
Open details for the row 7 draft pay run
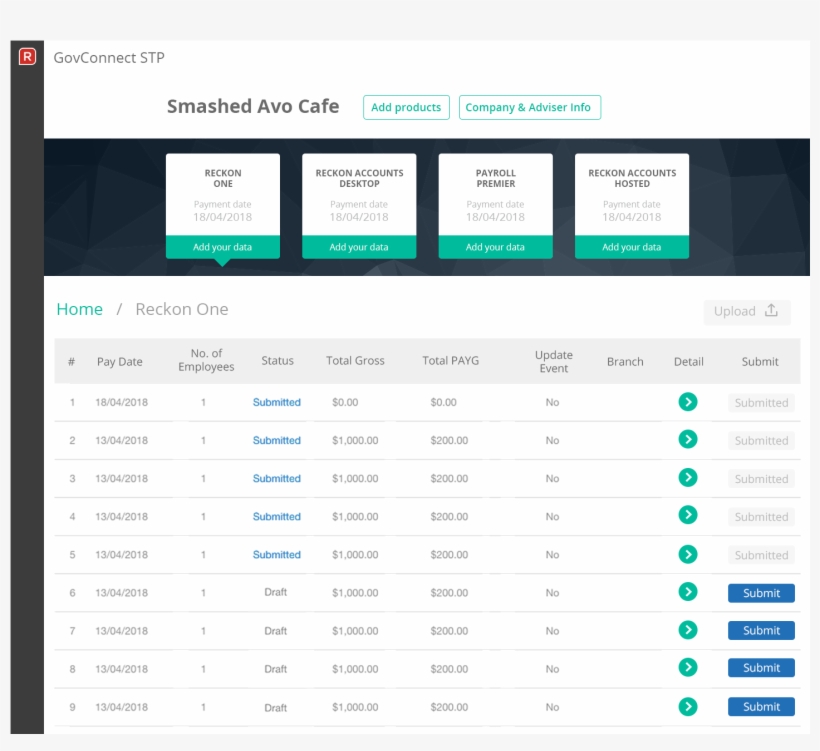[x=688, y=630]
